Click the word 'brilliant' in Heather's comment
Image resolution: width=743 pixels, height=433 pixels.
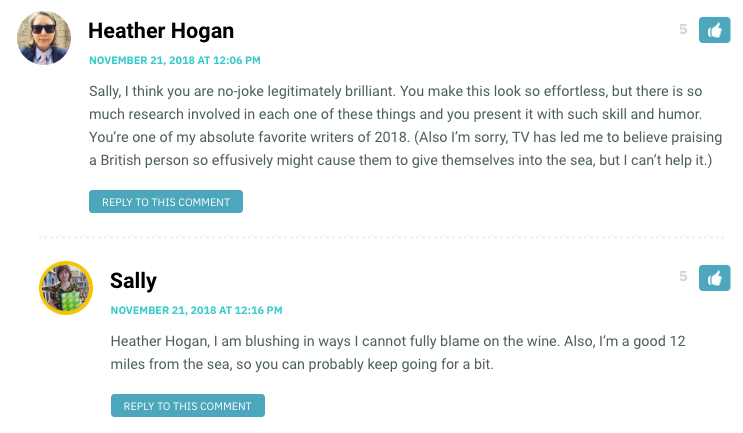pos(370,91)
